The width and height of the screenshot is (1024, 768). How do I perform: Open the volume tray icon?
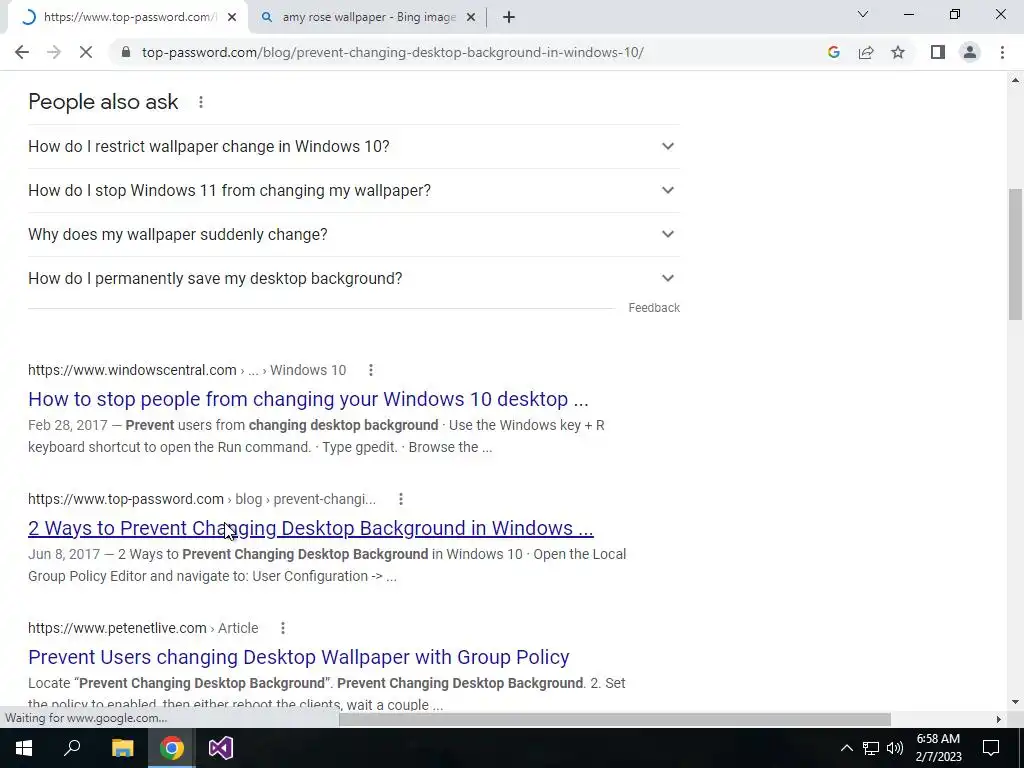tap(895, 748)
